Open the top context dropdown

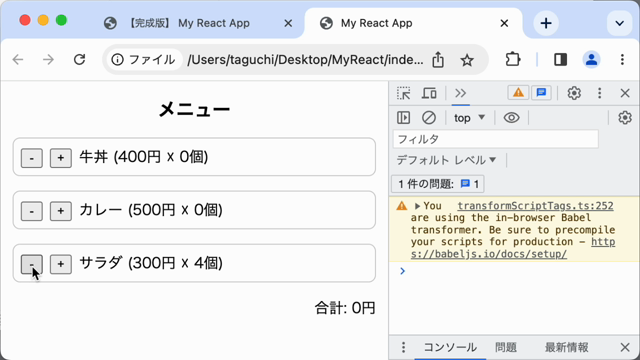[x=469, y=118]
